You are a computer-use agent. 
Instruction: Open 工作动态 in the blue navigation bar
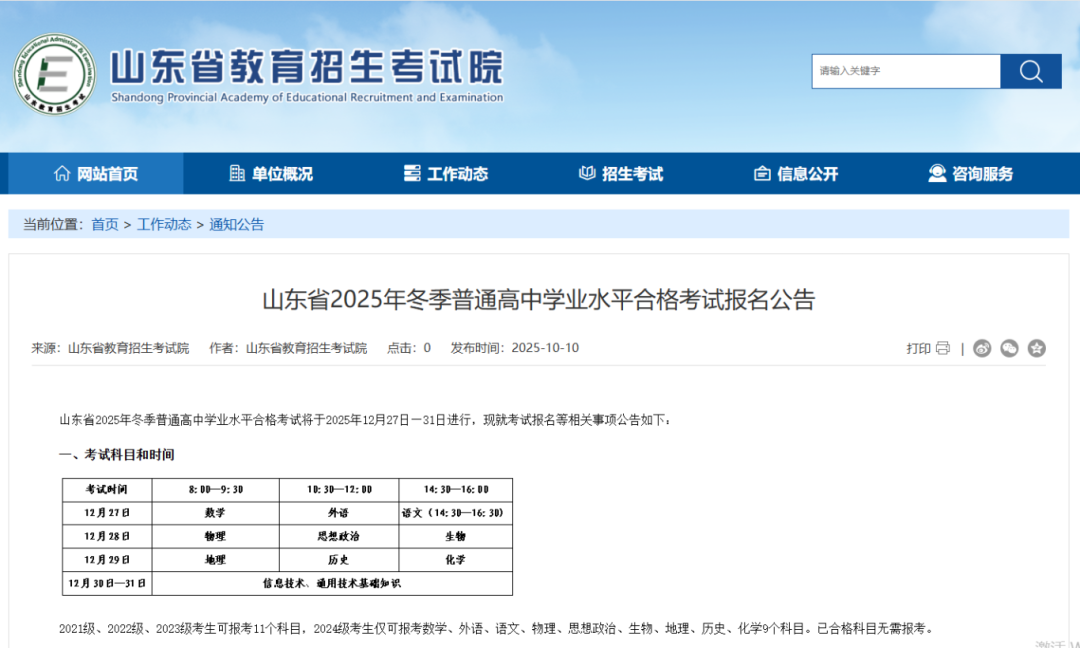446,173
